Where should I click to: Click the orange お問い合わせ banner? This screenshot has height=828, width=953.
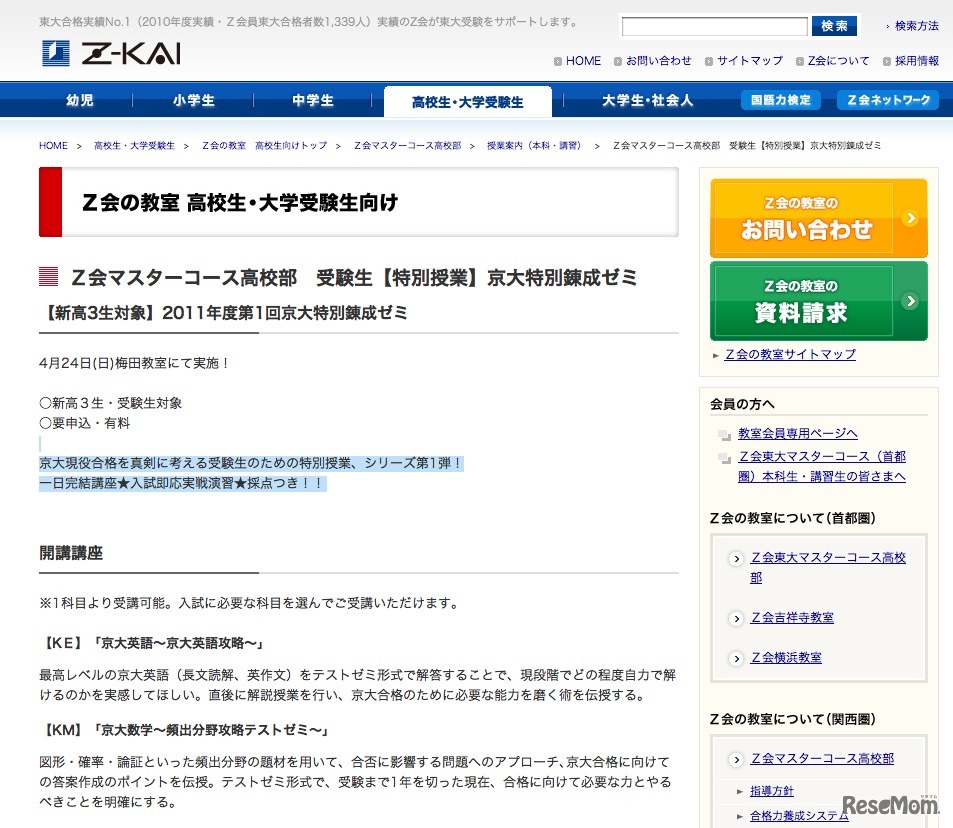818,218
